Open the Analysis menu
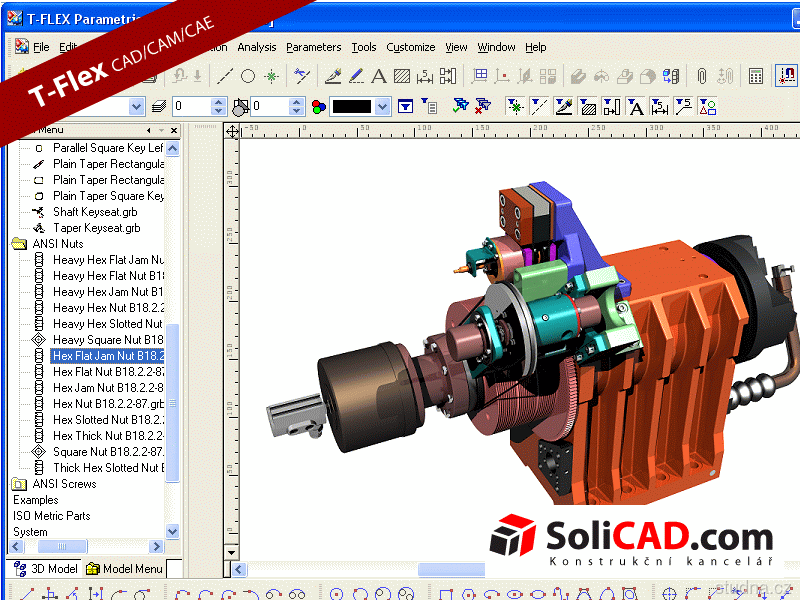 click(x=257, y=47)
